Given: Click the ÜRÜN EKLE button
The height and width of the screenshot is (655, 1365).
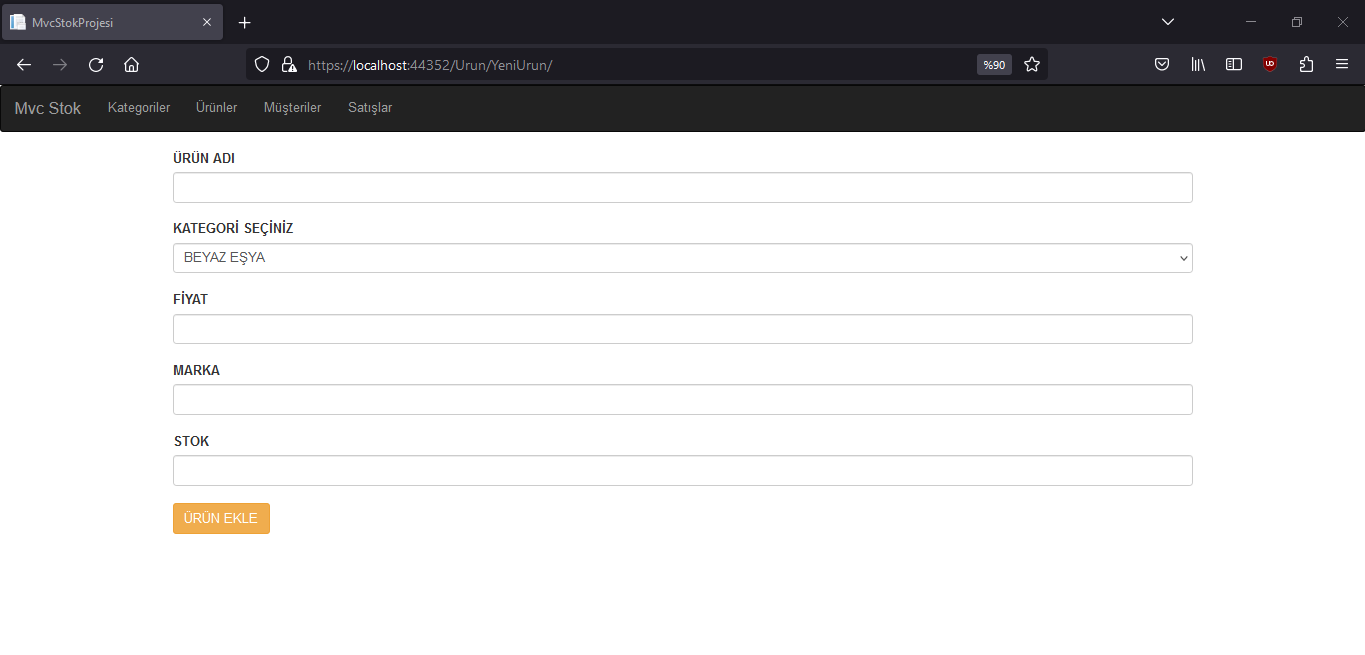Looking at the screenshot, I should 221,518.
